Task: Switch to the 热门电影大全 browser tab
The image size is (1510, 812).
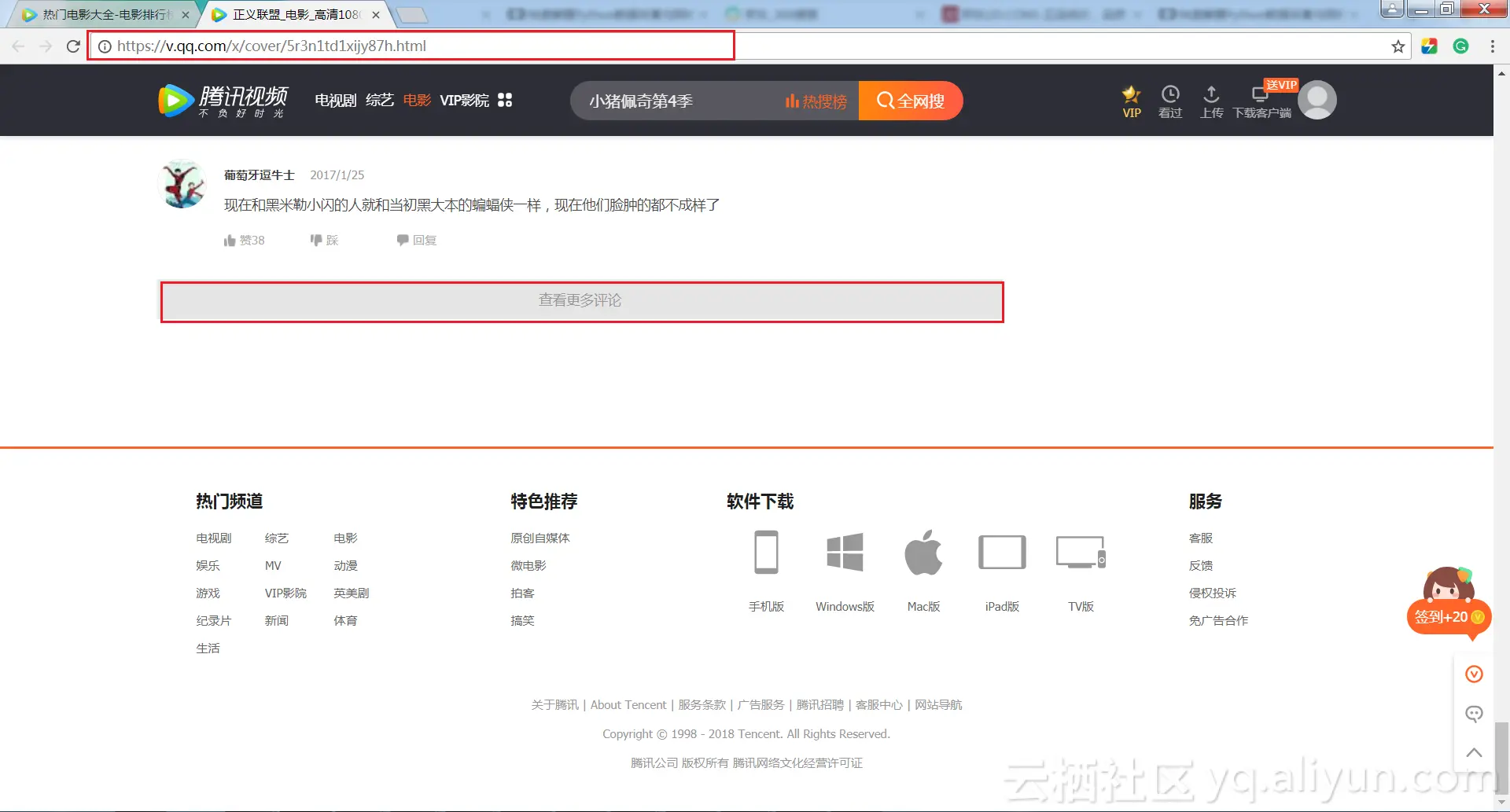Action: [105, 14]
